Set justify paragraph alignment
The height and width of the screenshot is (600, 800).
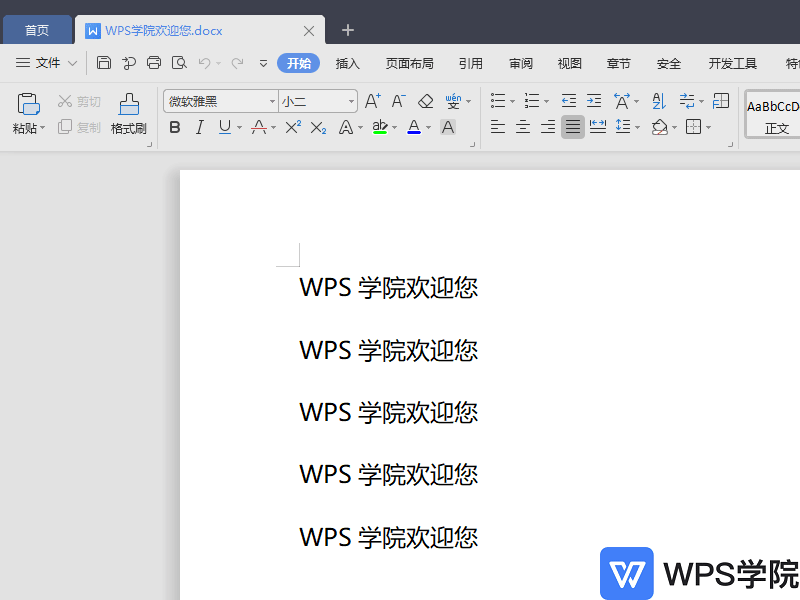pos(572,127)
